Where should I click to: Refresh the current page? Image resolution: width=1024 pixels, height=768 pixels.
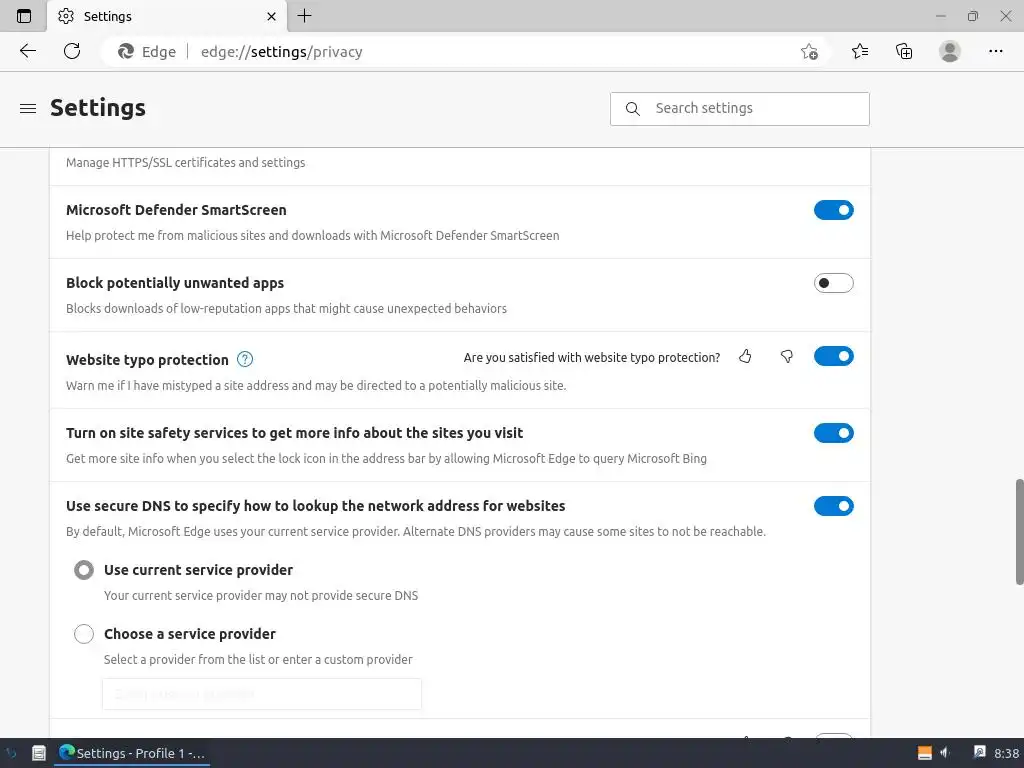(72, 51)
